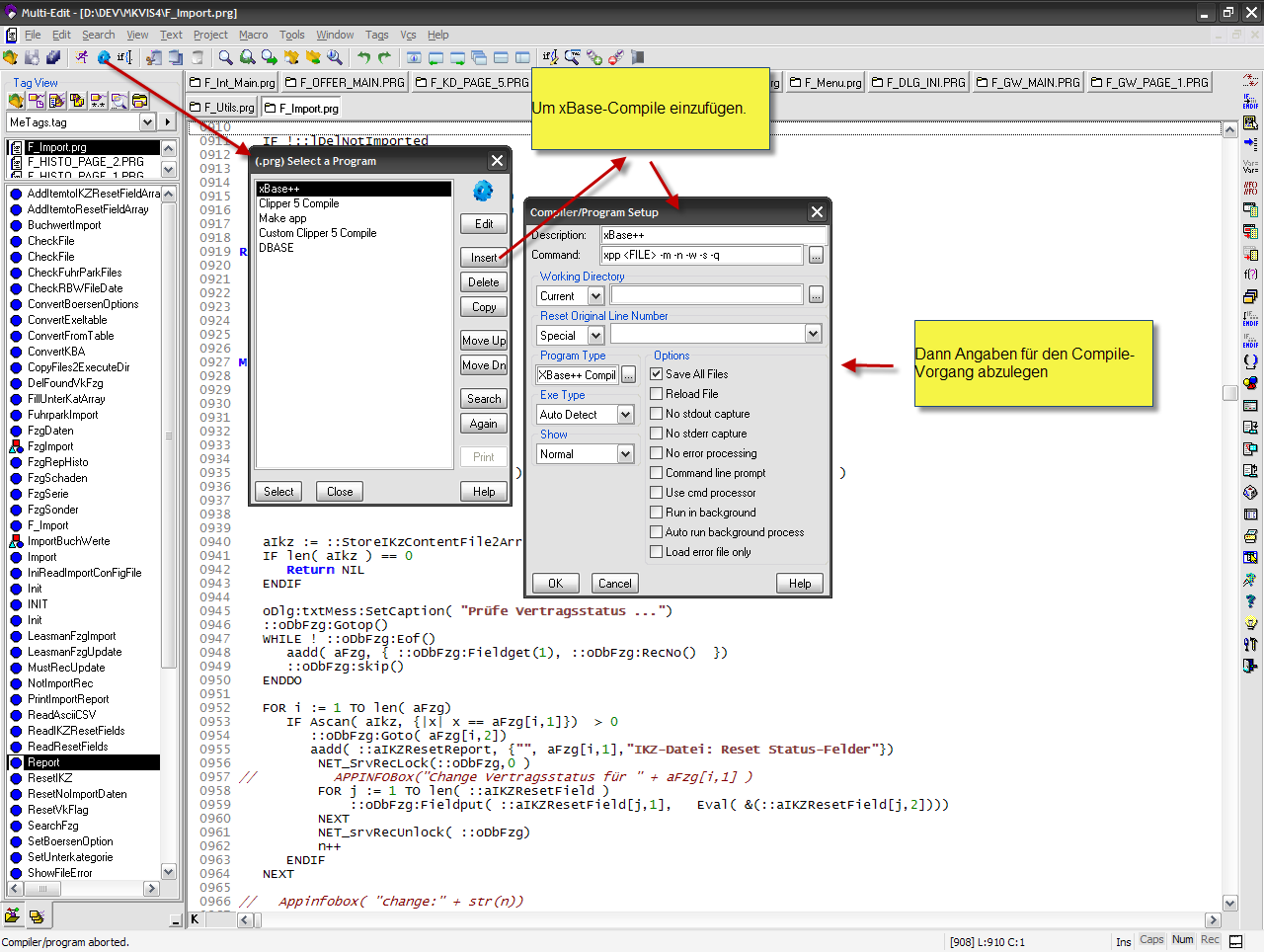Tick Use cmd processor checkbox

(656, 493)
